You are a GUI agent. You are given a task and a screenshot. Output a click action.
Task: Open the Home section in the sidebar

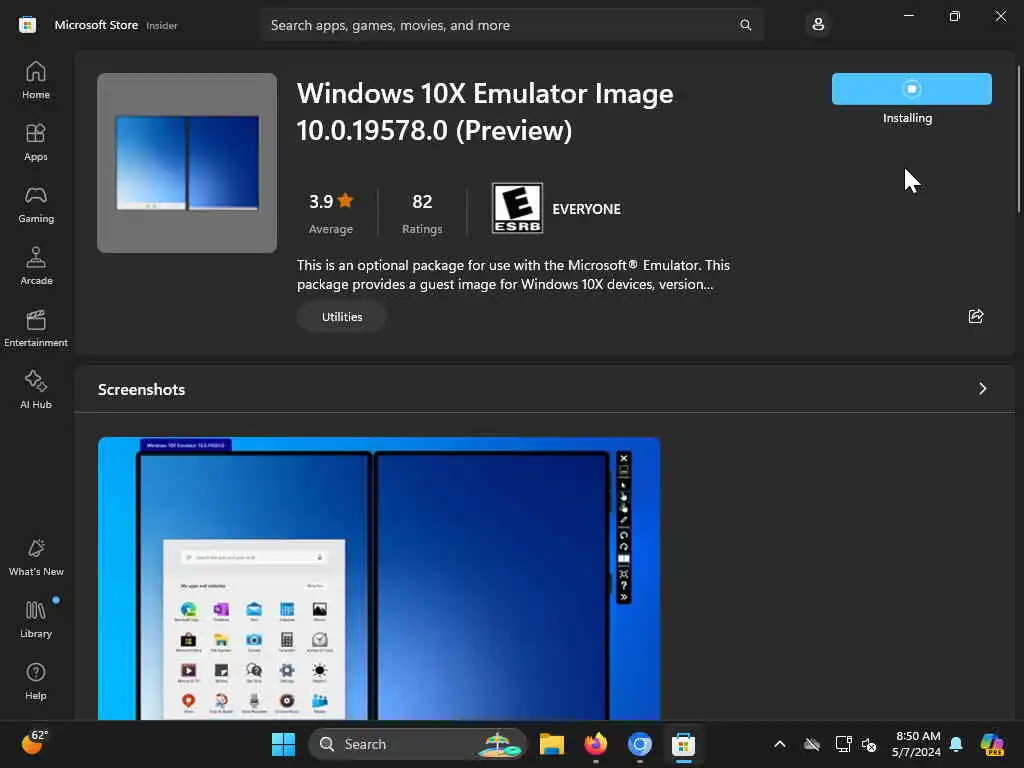point(36,80)
